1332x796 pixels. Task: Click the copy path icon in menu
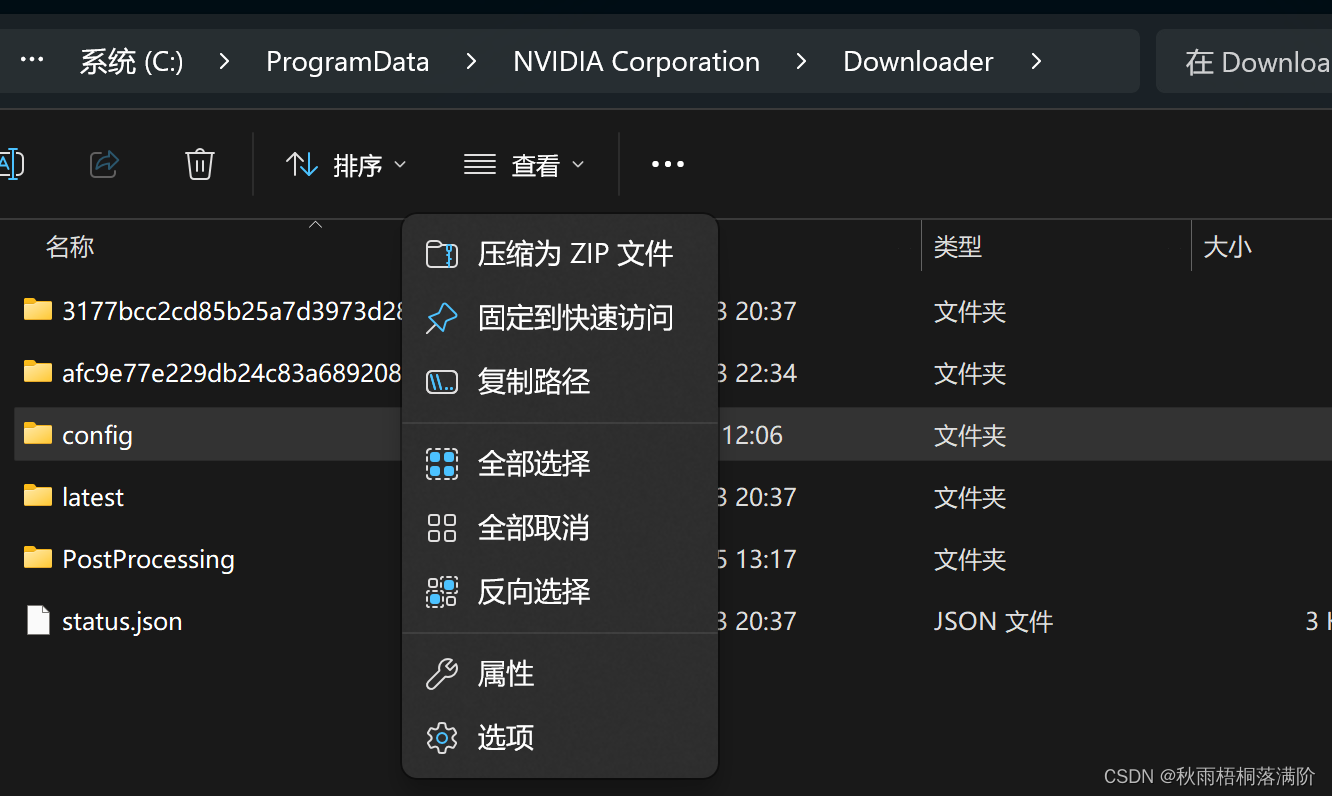(x=442, y=382)
